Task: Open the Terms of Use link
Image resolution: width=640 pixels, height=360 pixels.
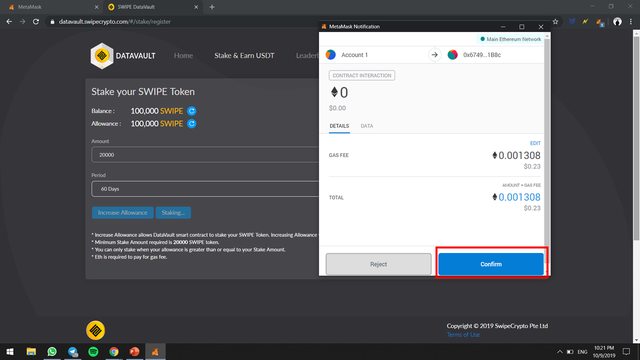Action: click(x=463, y=334)
